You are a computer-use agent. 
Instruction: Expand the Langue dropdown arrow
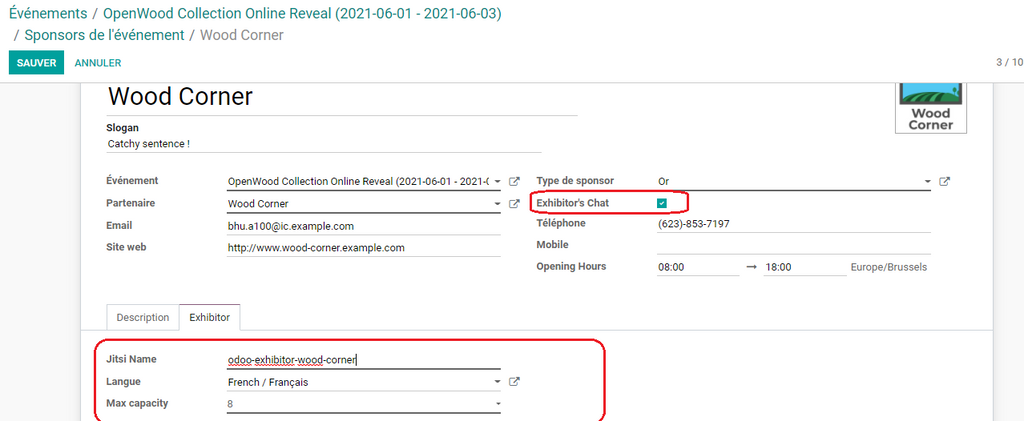pos(497,382)
